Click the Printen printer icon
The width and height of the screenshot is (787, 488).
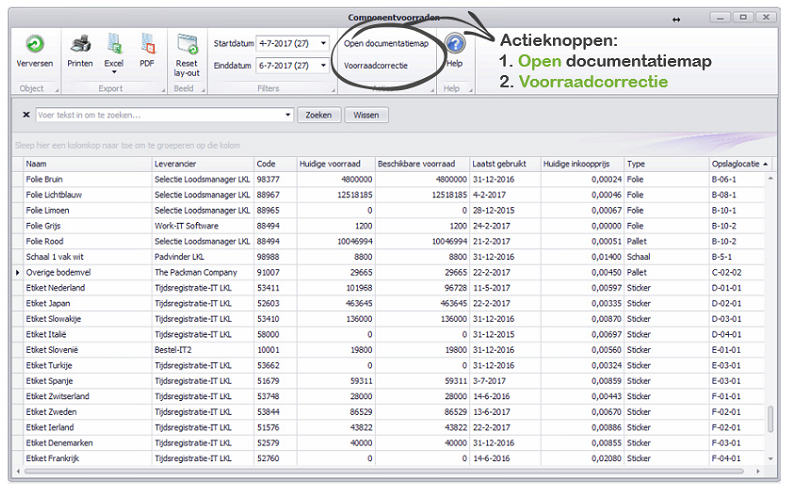80,45
